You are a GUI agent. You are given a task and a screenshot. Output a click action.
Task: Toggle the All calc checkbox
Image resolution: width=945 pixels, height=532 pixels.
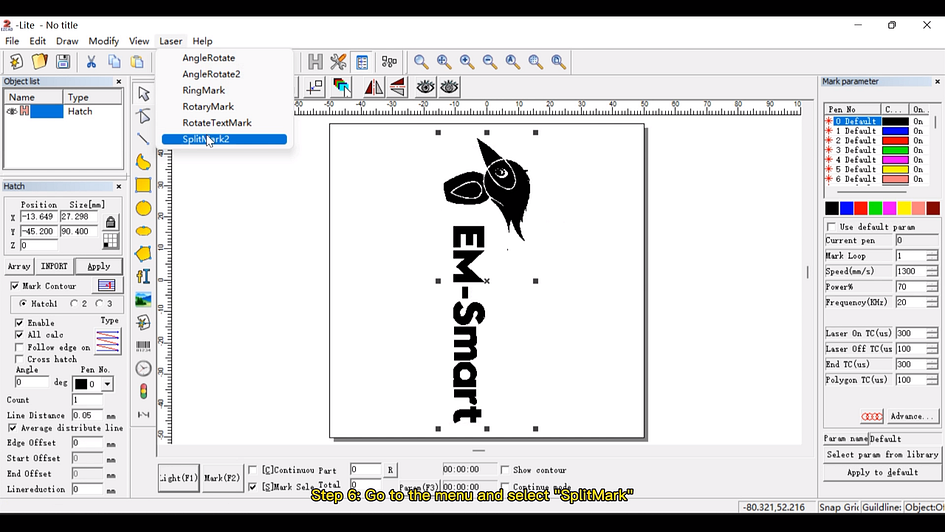pyautogui.click(x=19, y=335)
